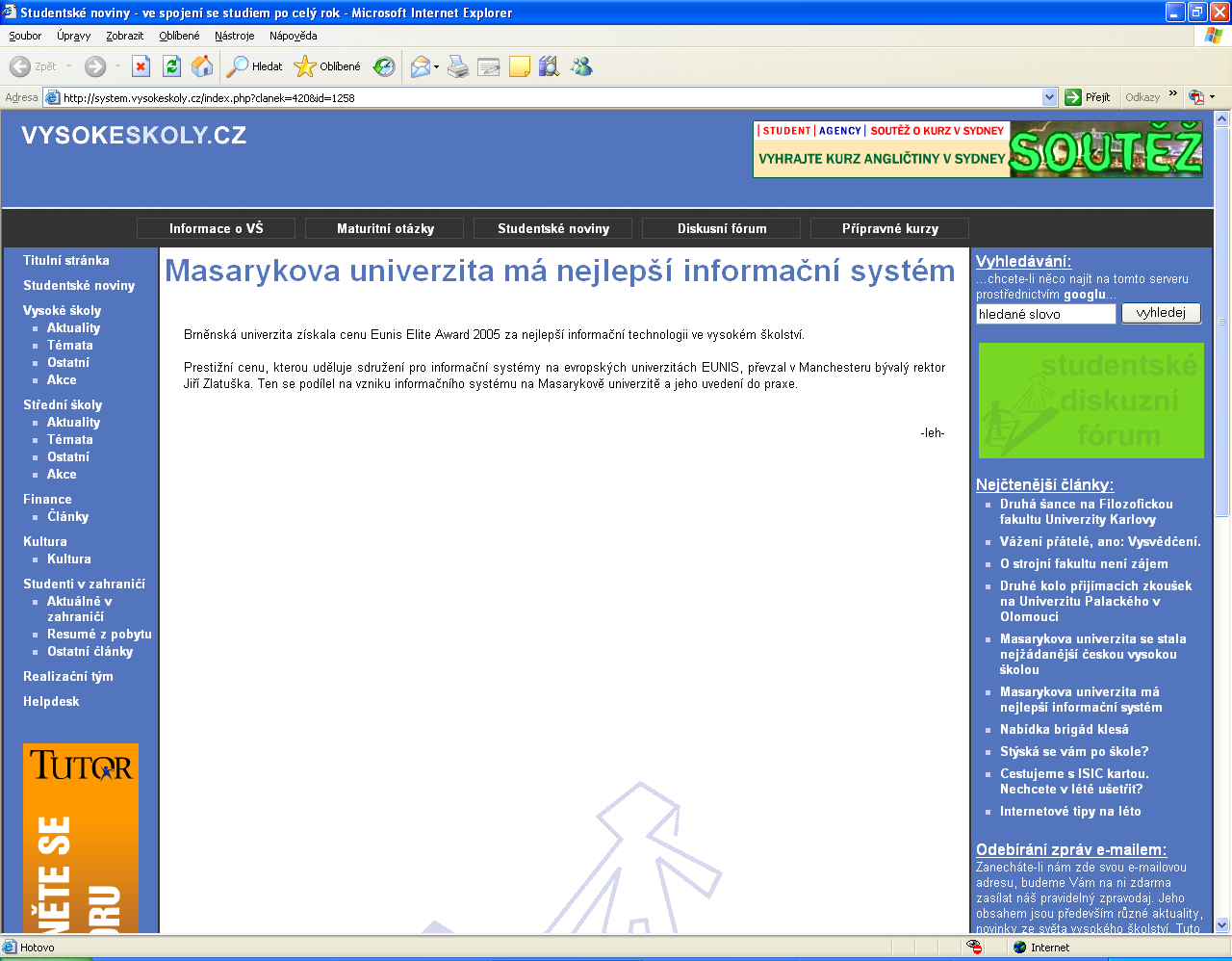This screenshot has height=961, width=1232.
Task: Open the Forward button history dropdown arrow
Action: tap(117, 66)
